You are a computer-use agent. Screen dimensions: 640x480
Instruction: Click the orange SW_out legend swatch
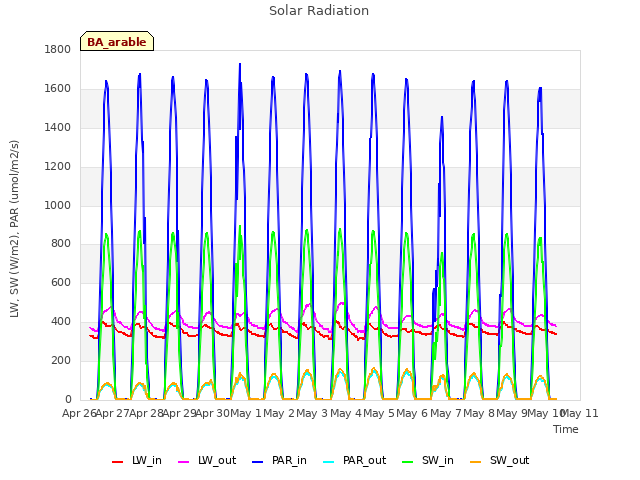pyautogui.click(x=476, y=462)
